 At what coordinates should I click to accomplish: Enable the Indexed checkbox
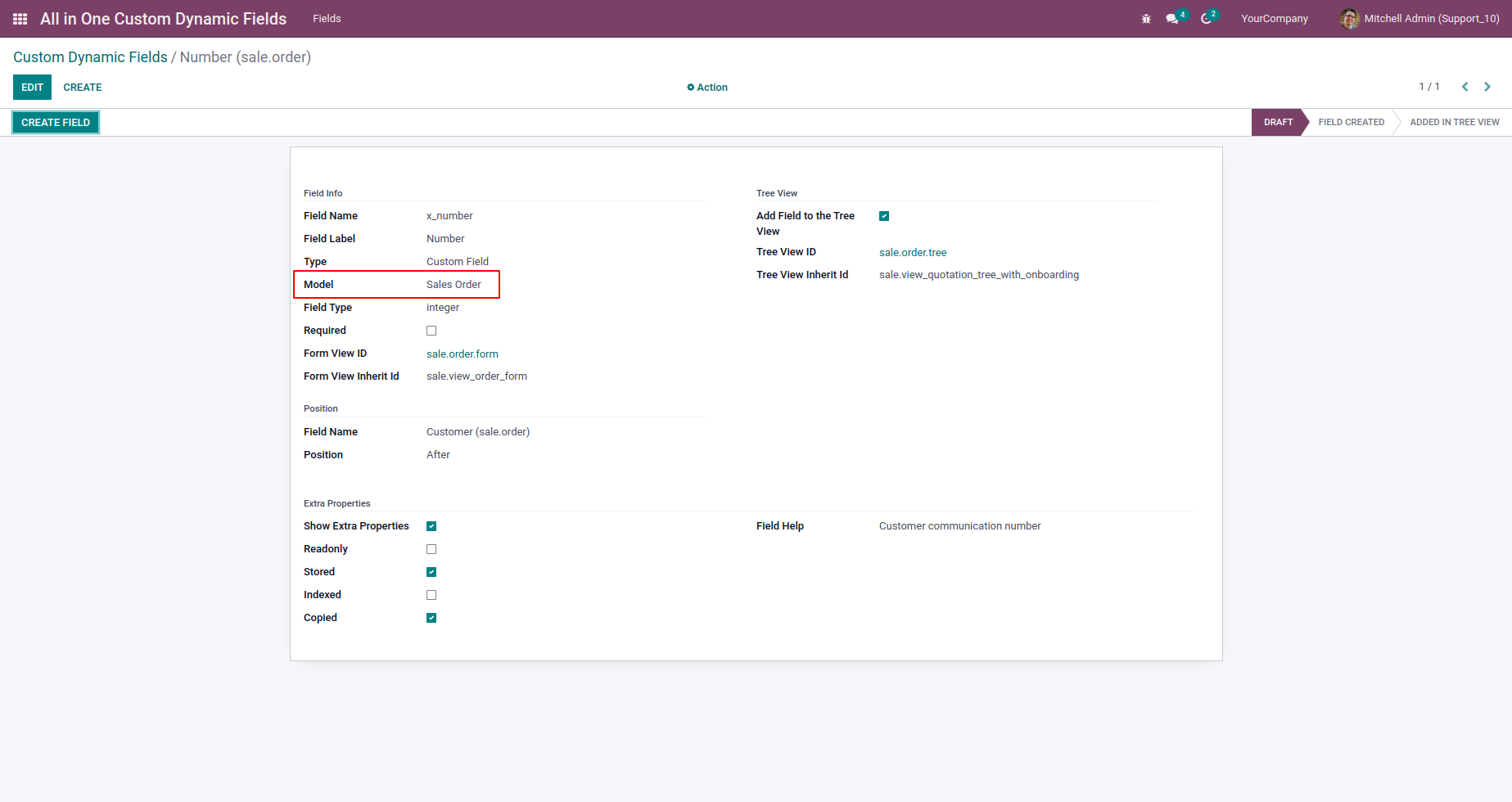point(431,595)
